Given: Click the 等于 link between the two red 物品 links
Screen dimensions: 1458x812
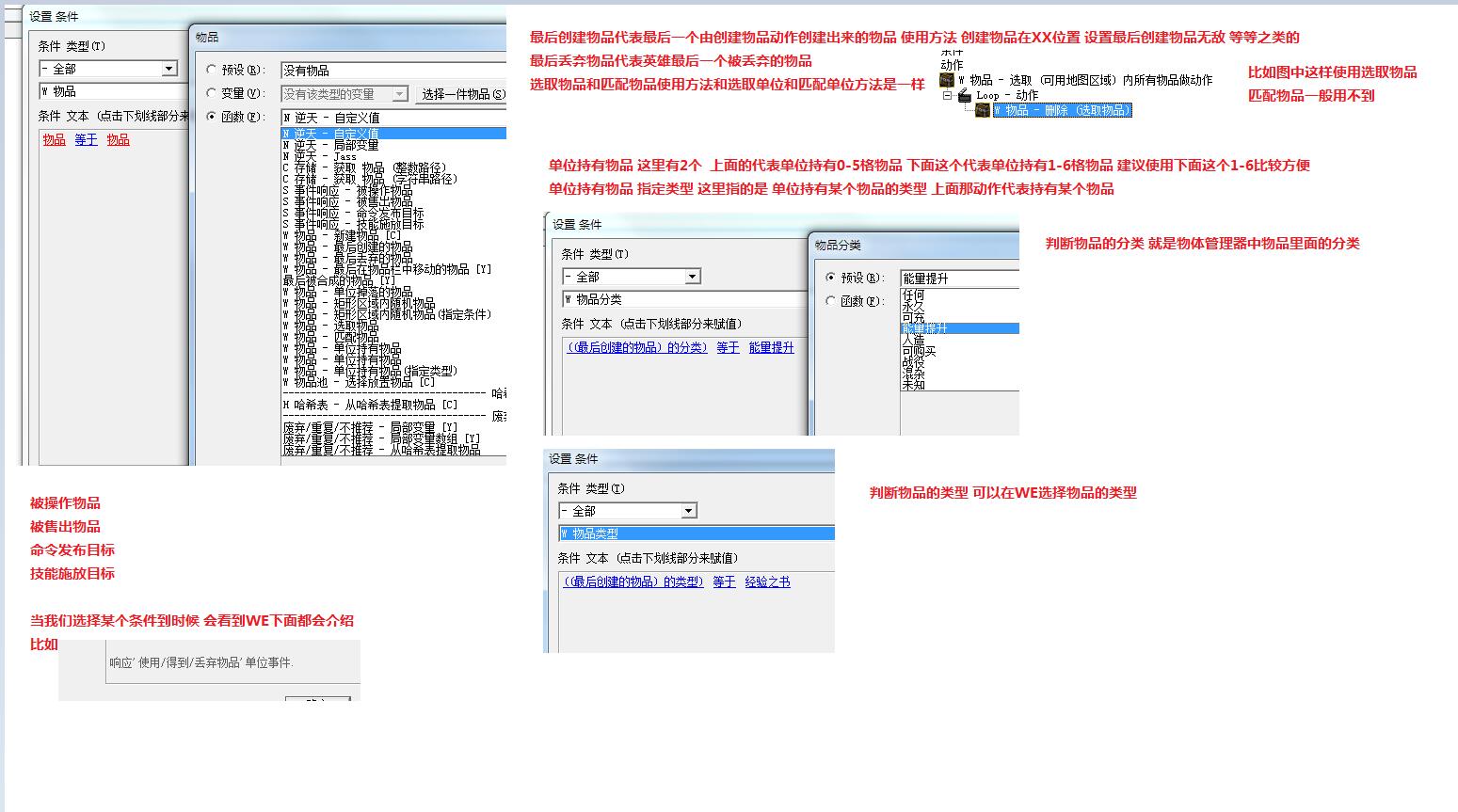Looking at the screenshot, I should point(86,140).
